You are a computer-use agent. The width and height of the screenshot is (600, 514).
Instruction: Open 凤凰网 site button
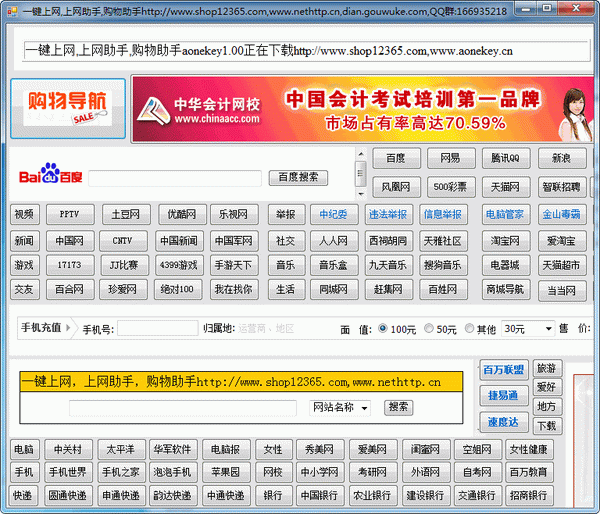[396, 187]
